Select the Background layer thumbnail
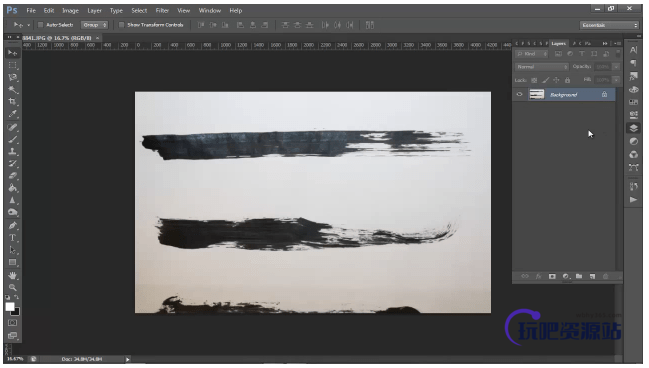The width and height of the screenshot is (649, 368). (537, 94)
